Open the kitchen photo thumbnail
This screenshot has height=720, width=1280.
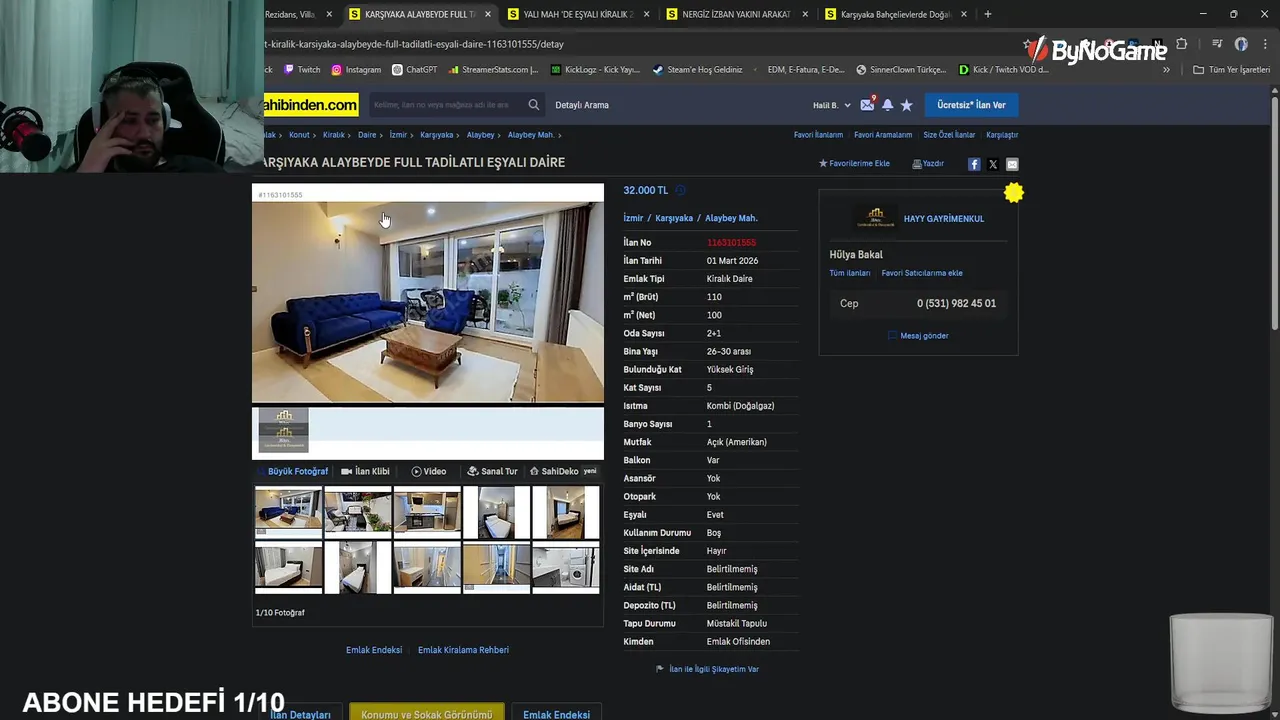coord(427,512)
